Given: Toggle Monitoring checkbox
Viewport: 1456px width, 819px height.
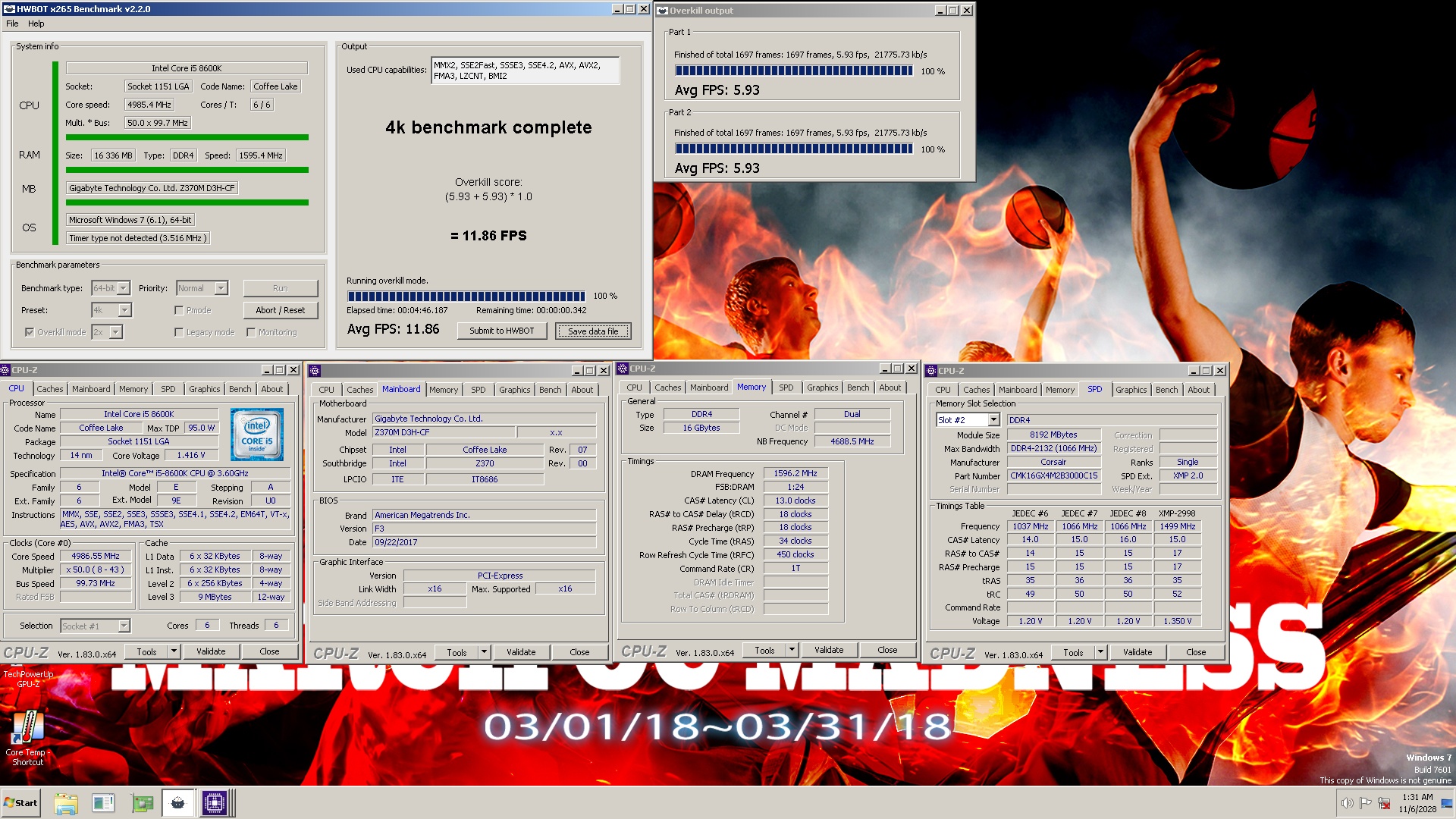Looking at the screenshot, I should [x=251, y=332].
